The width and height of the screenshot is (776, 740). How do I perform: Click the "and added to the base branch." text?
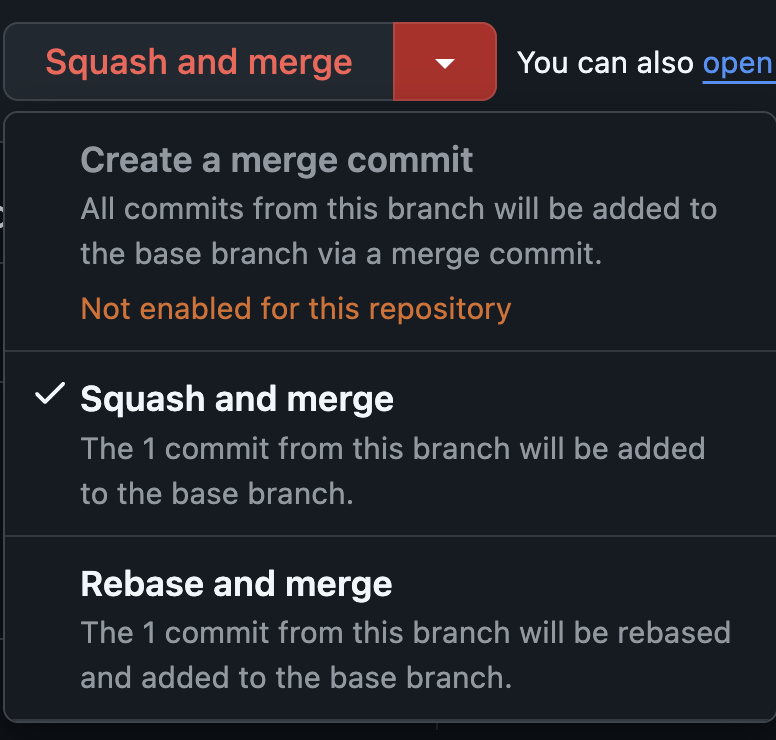[296, 677]
